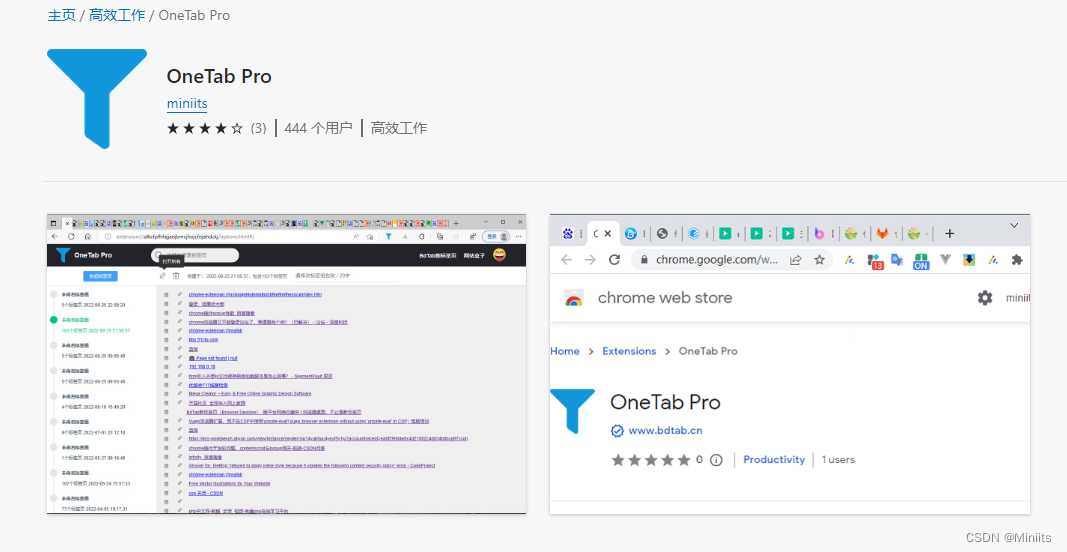1067x552 pixels.
Task: Select the group dated 2022-05-24 10:51:33
Action: [95, 478]
